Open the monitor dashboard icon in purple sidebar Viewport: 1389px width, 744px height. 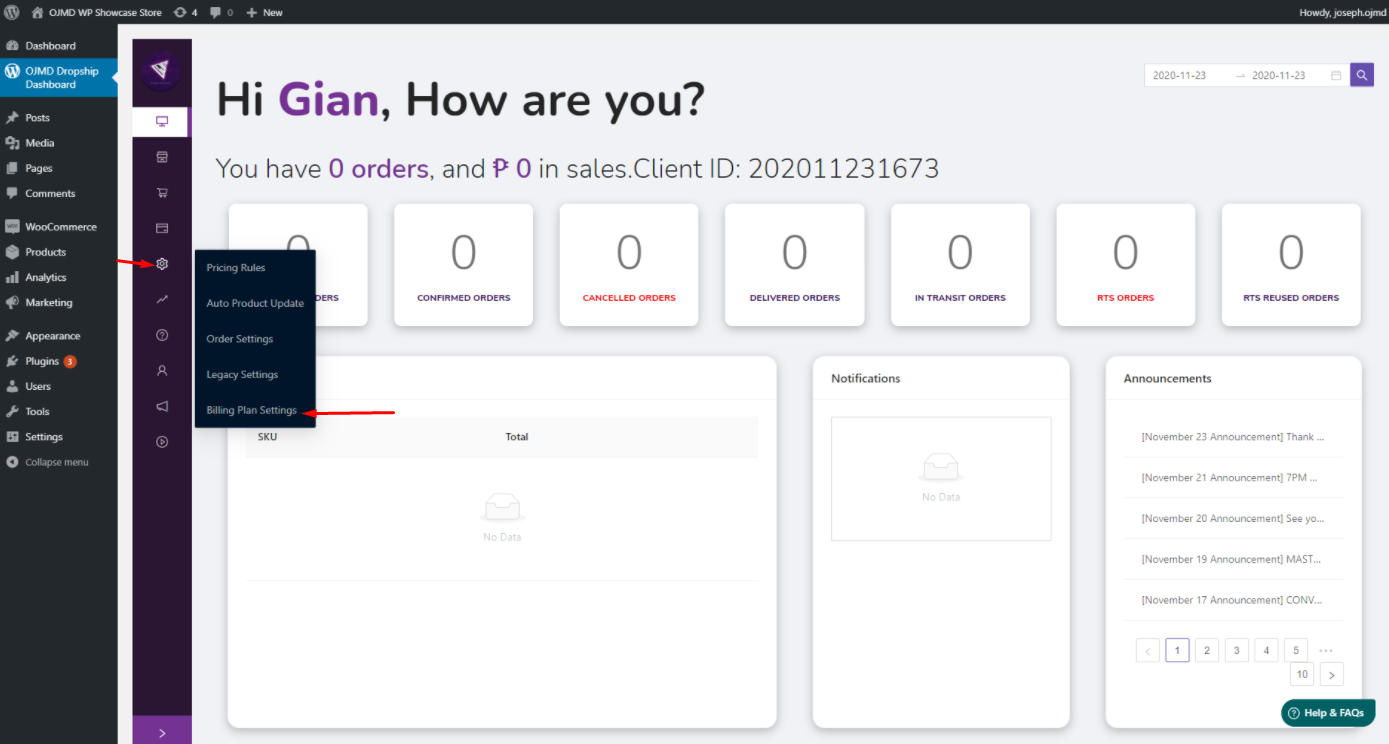click(x=161, y=122)
